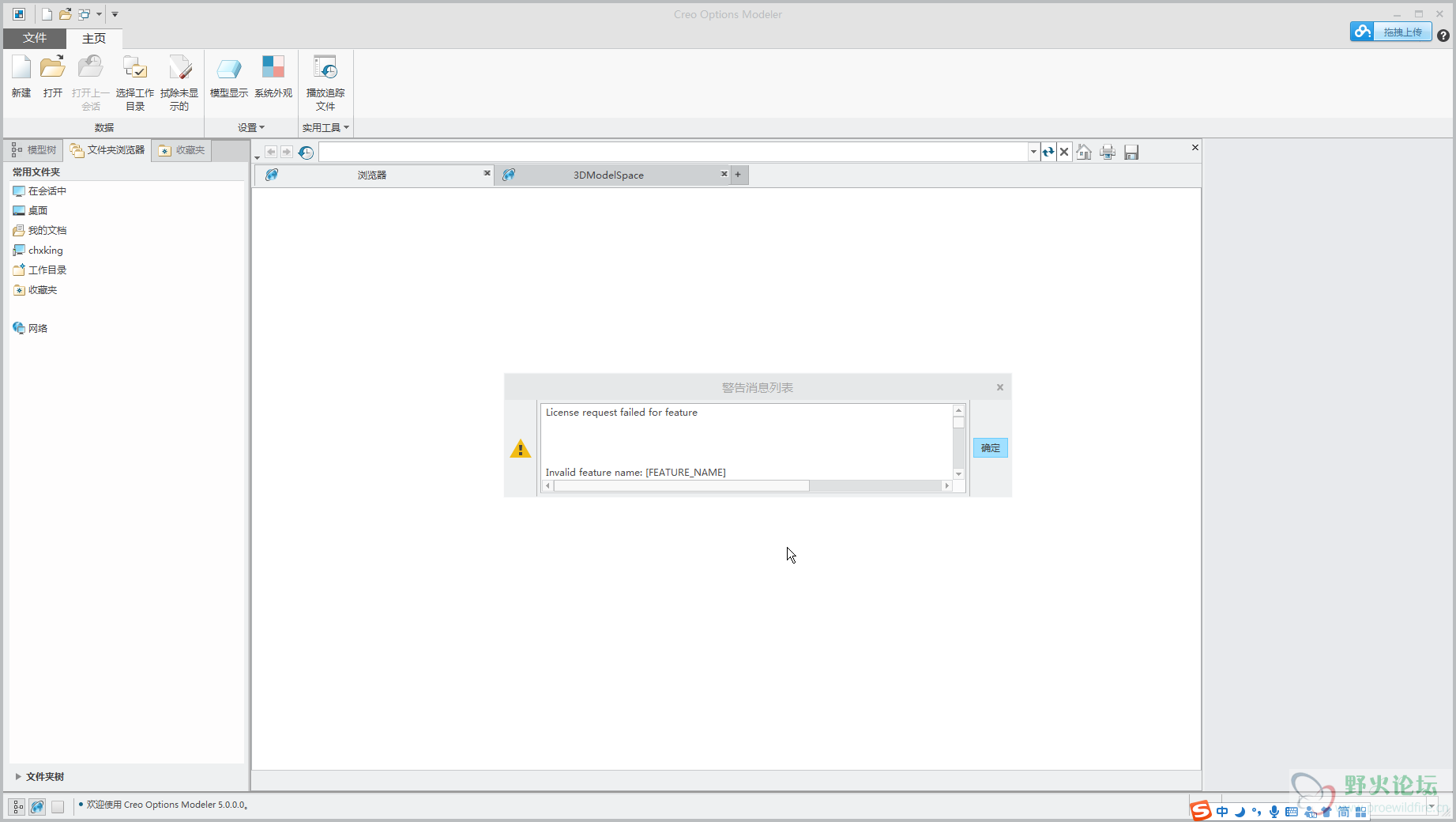Toggle the model tree status bar icon
This screenshot has height=822, width=1456.
click(x=17, y=807)
